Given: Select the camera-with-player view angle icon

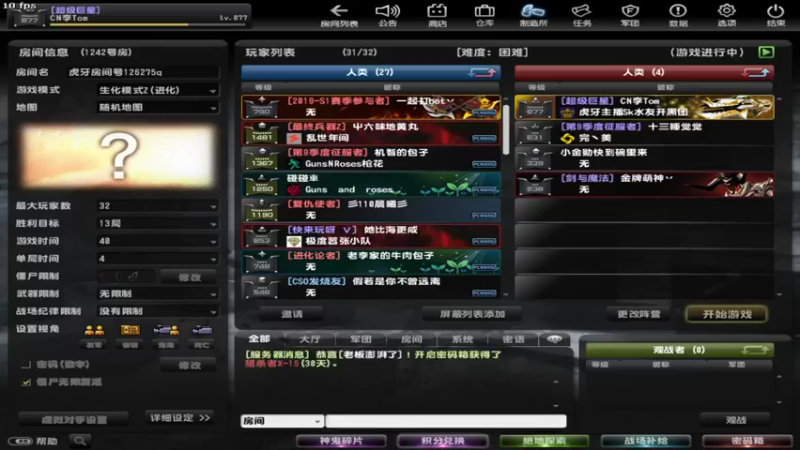Looking at the screenshot, I should coord(166,331).
